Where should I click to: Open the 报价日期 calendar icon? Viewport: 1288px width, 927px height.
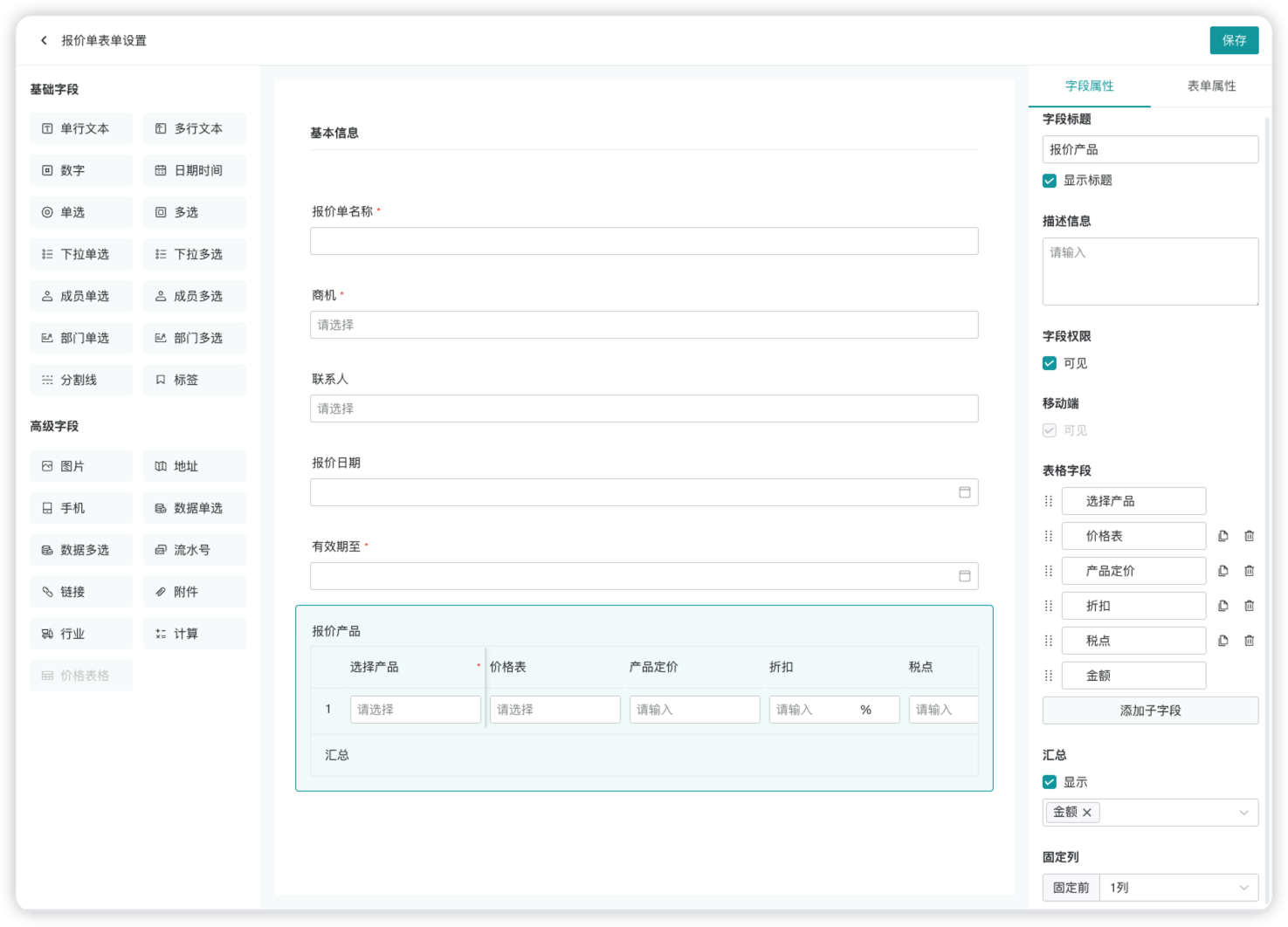click(x=964, y=492)
